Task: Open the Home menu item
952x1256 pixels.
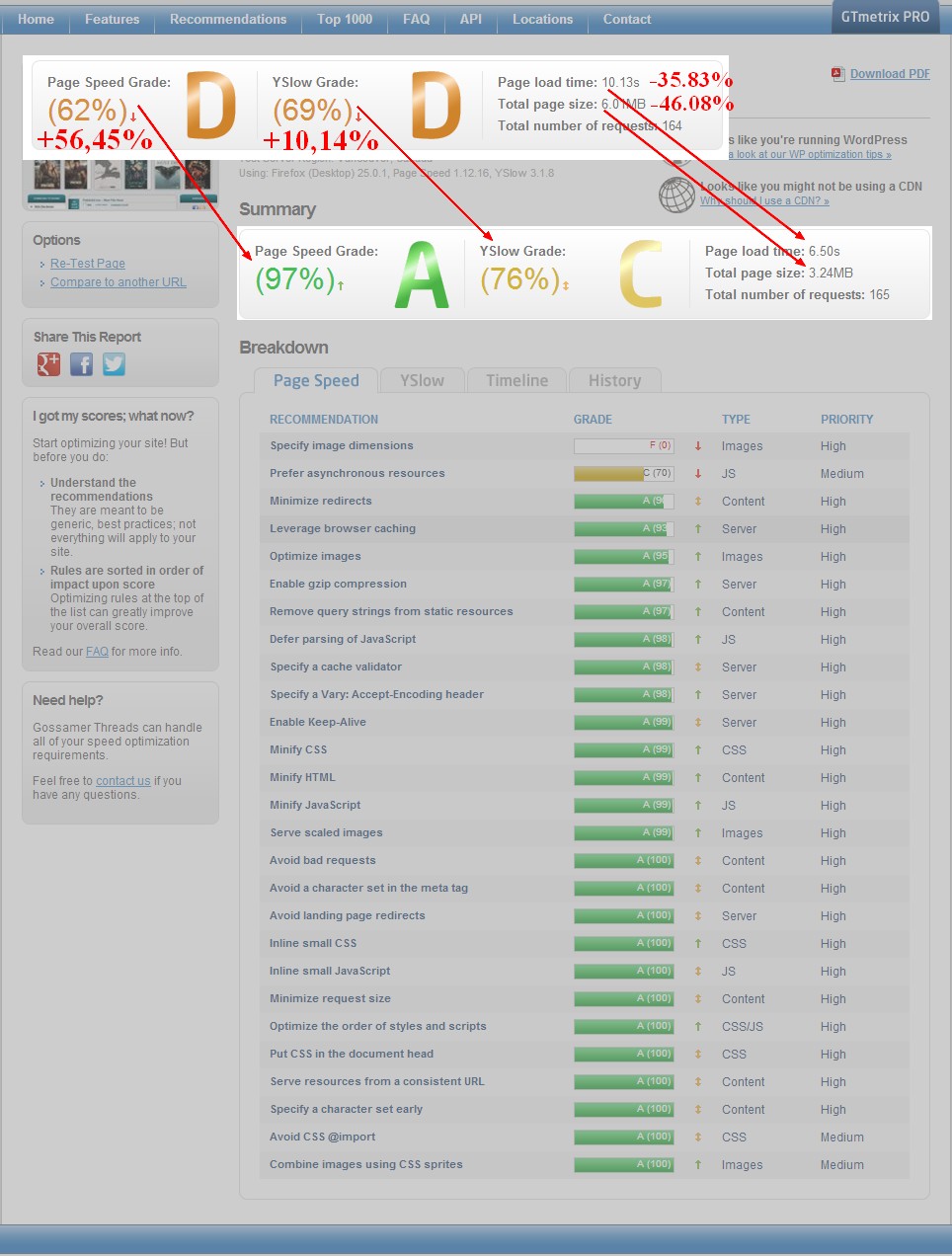Action: coord(36,19)
